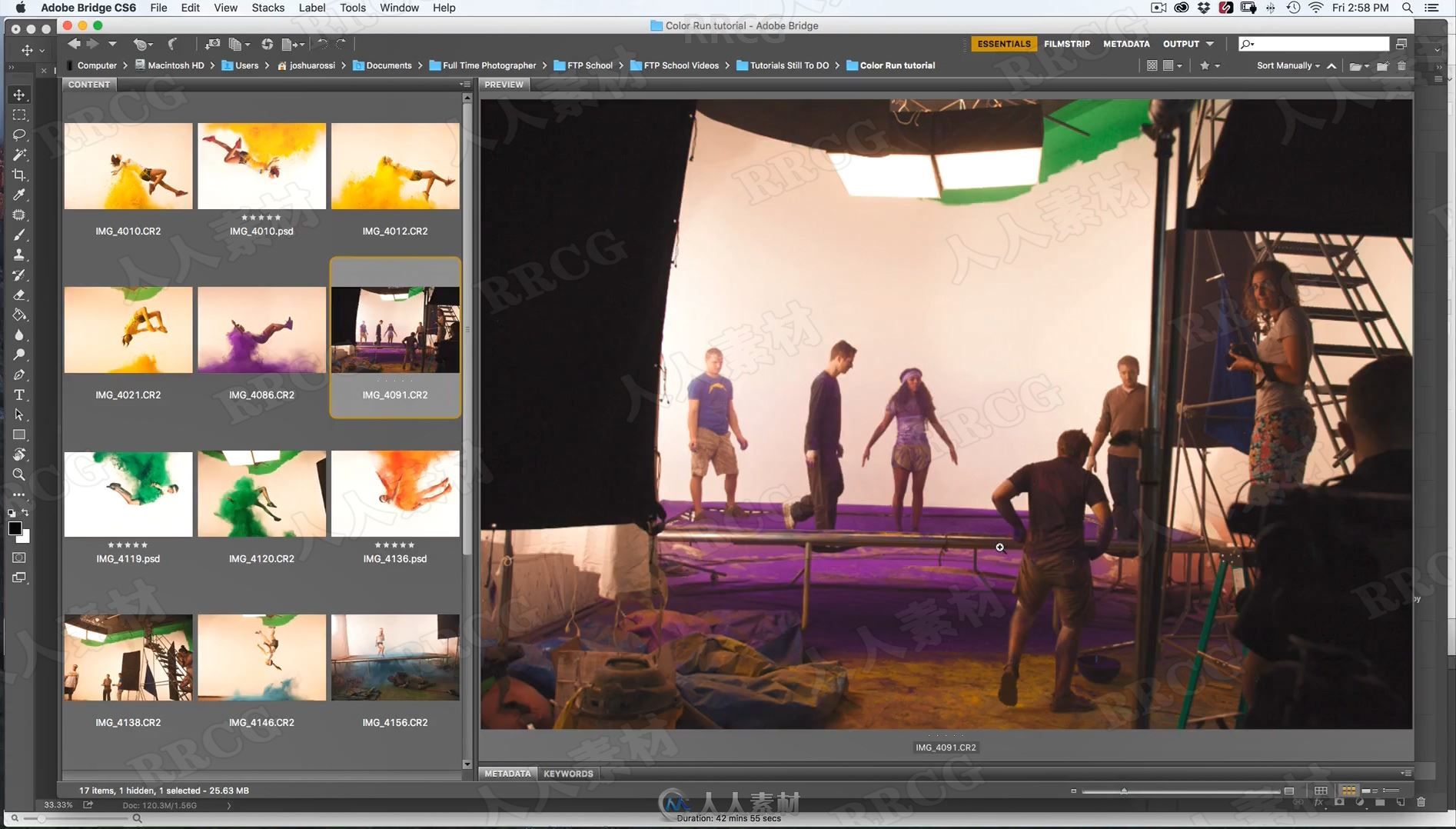Image resolution: width=1456 pixels, height=829 pixels.
Task: Select thumbnail IMG_4010.psd
Action: [x=261, y=166]
